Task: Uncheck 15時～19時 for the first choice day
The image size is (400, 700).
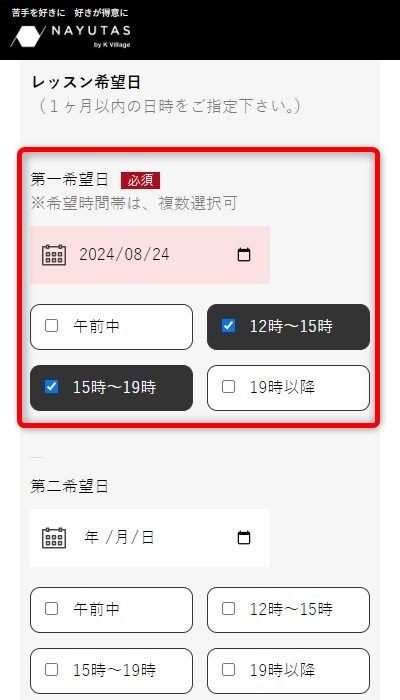Action: point(111,388)
